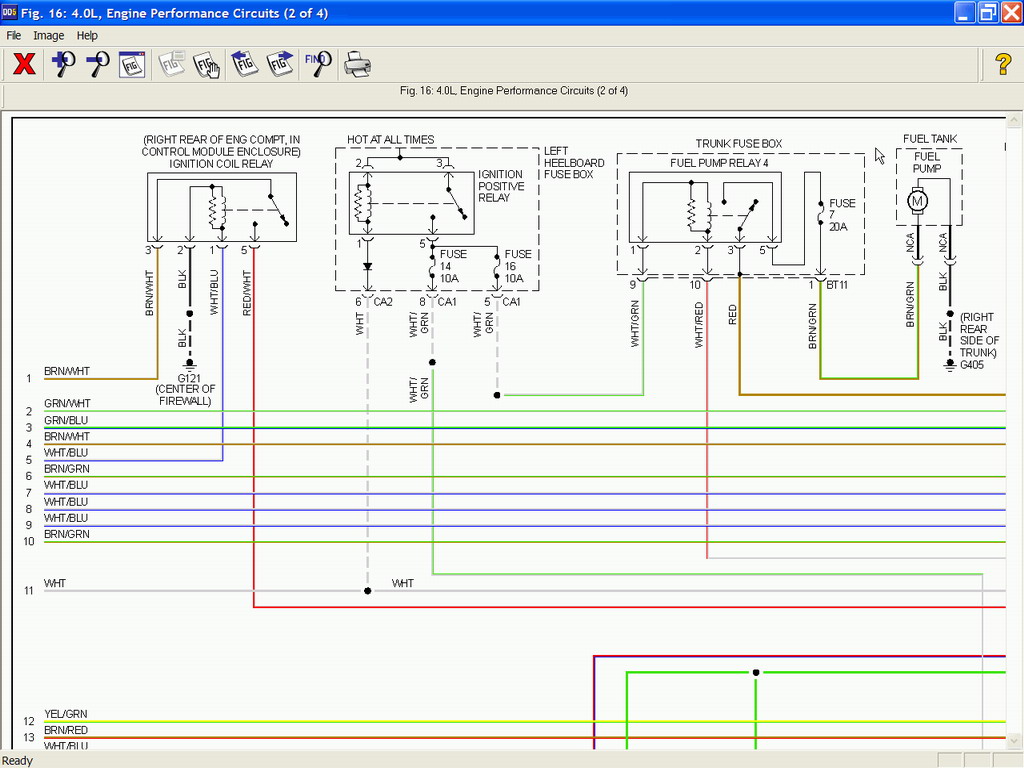This screenshot has width=1024, height=768.
Task: Click the RIGHT REAR SIDE OF TRUNK note
Action: pyautogui.click(x=979, y=335)
